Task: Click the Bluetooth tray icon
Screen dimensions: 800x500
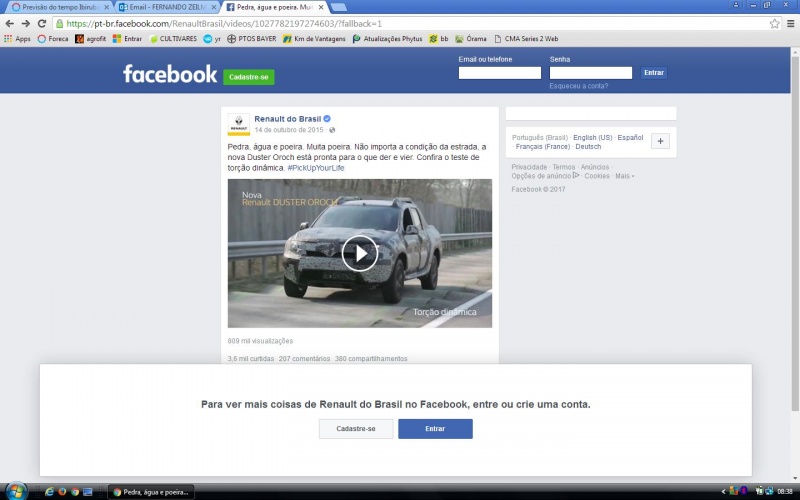Action: coord(744,491)
